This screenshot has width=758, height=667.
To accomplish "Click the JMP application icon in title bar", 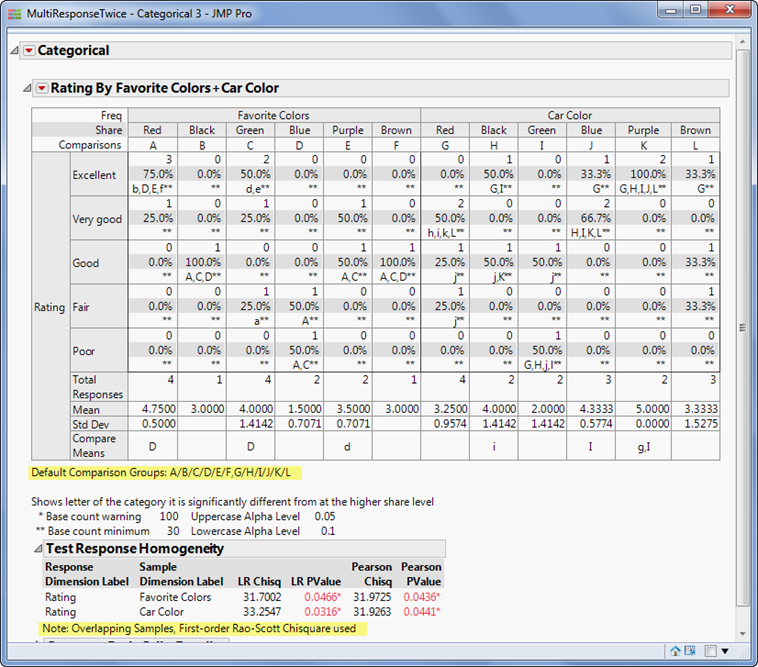I will click(15, 14).
